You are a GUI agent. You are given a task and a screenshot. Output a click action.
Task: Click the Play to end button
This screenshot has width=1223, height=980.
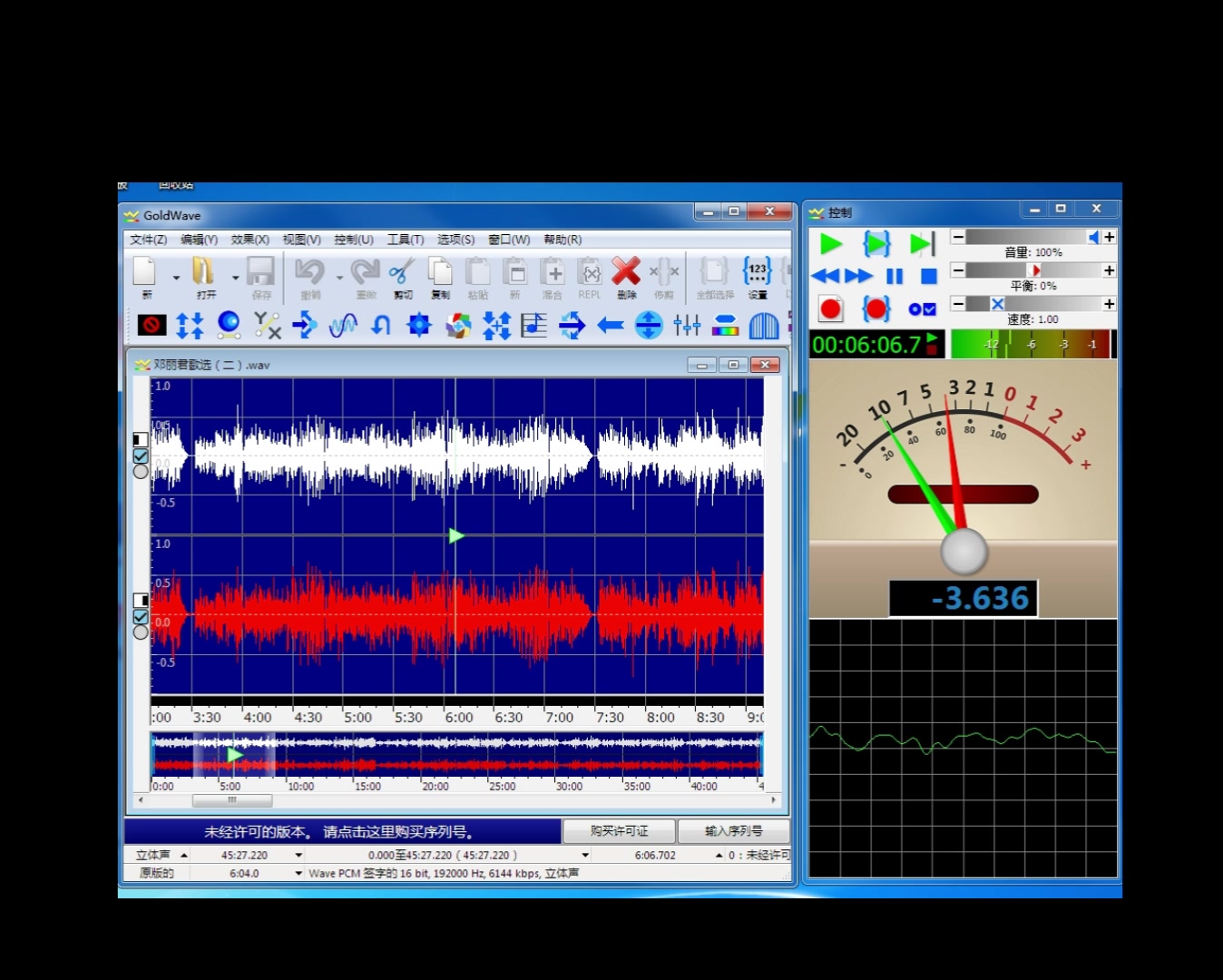click(922, 243)
